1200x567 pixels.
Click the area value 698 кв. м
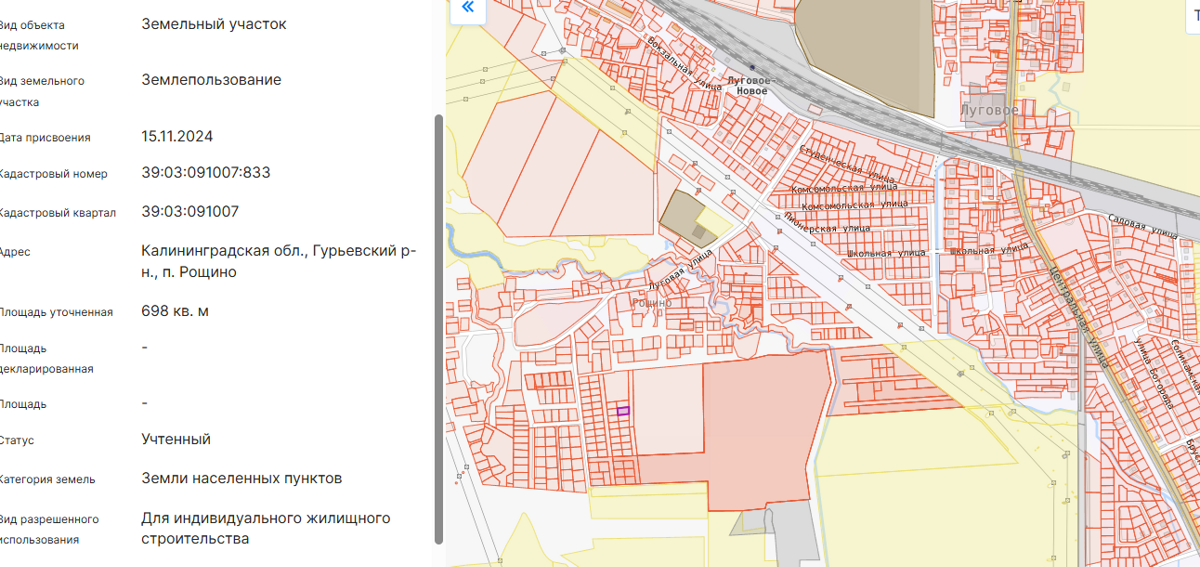[x=175, y=311]
